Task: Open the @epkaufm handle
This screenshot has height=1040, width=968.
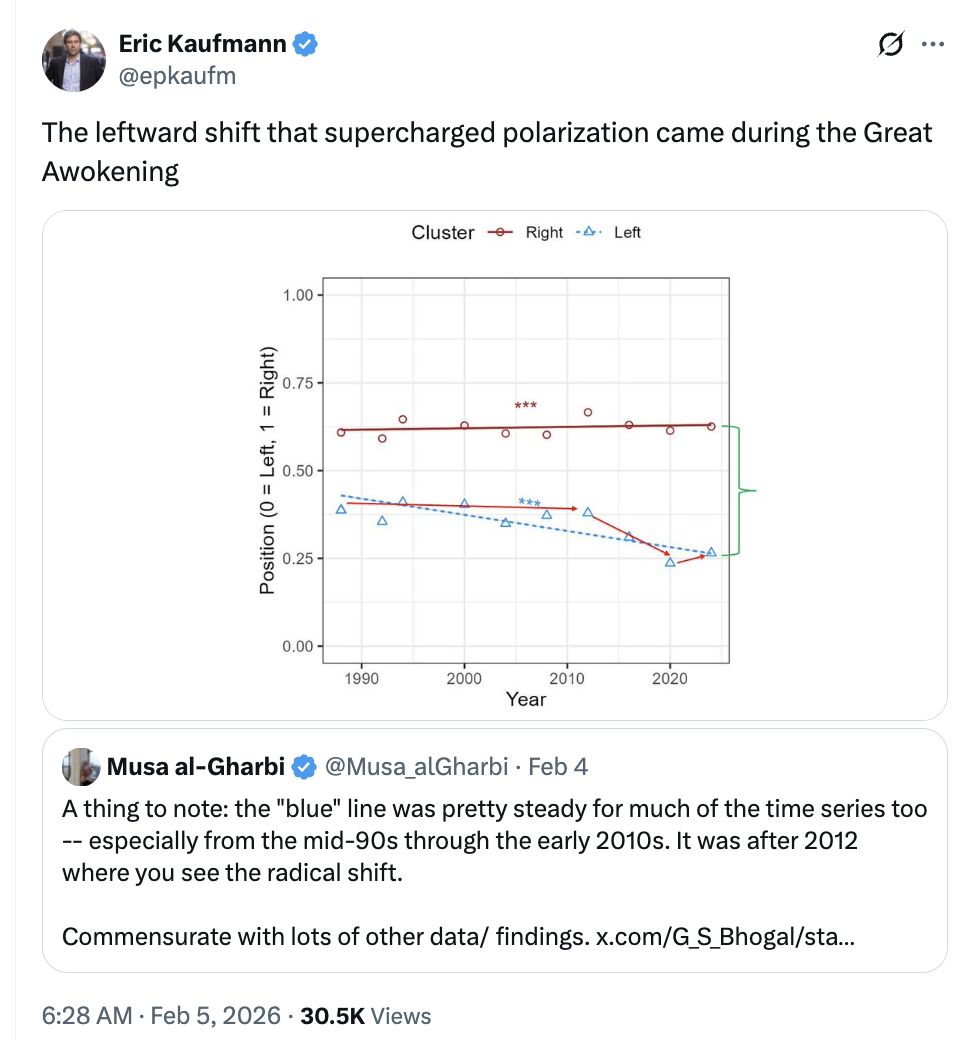Action: 177,75
